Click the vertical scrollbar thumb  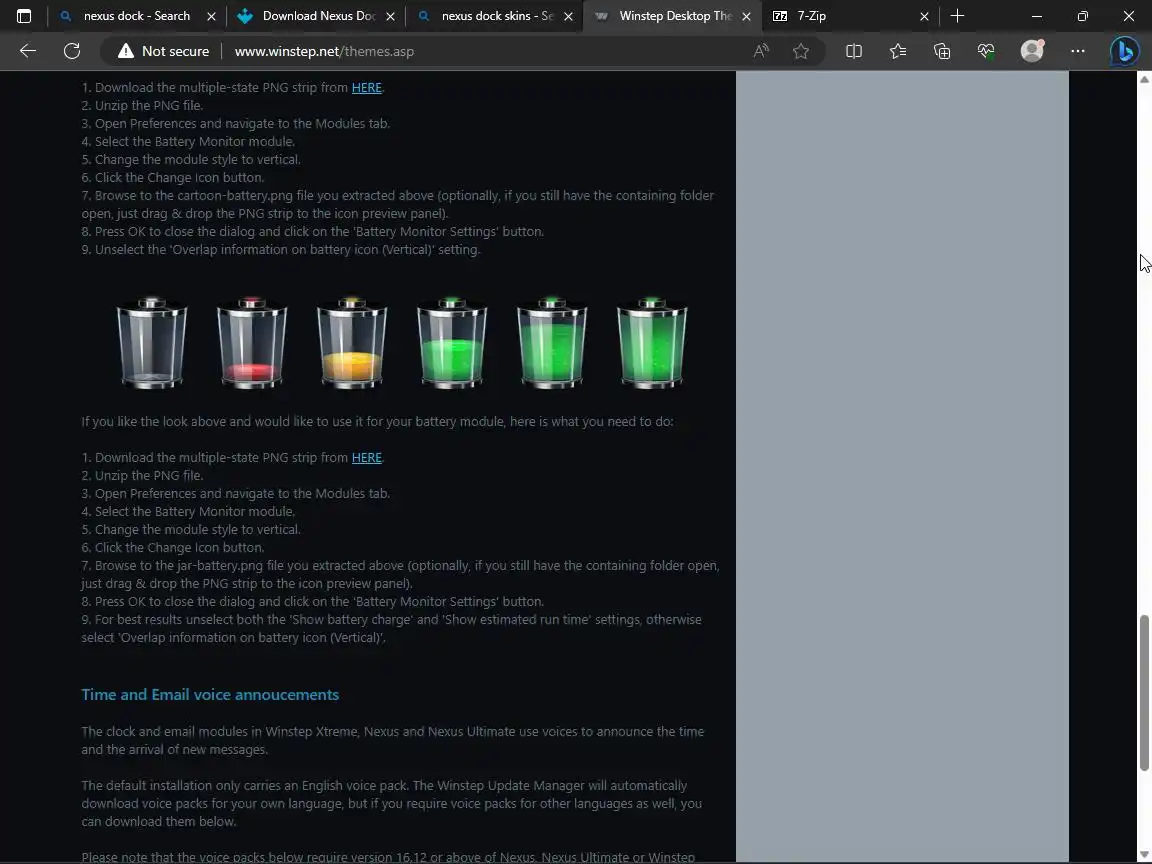(1144, 693)
